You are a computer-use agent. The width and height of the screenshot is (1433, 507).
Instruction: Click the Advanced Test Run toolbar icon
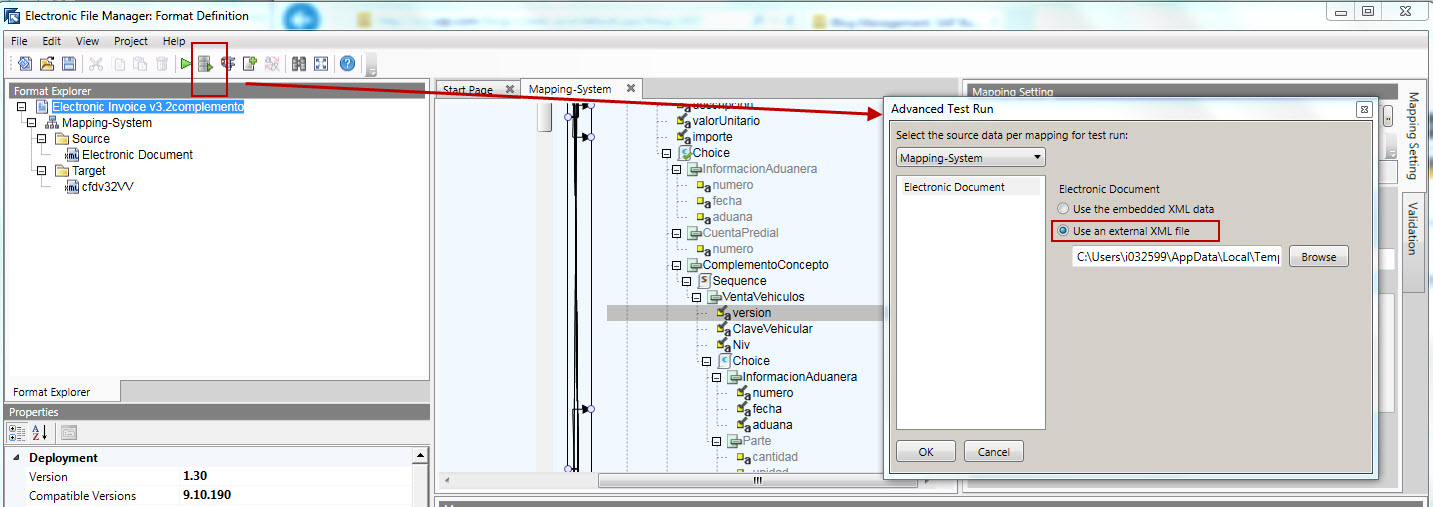tap(206, 64)
